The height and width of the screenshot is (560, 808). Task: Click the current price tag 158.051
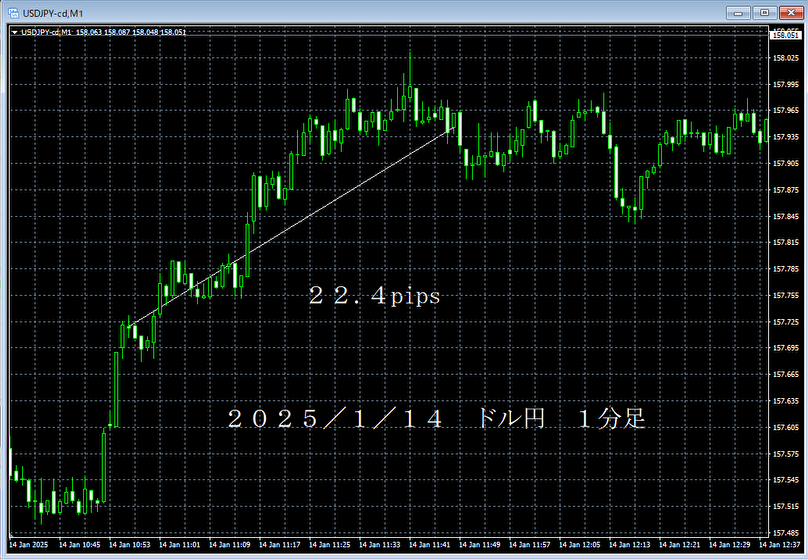785,35
